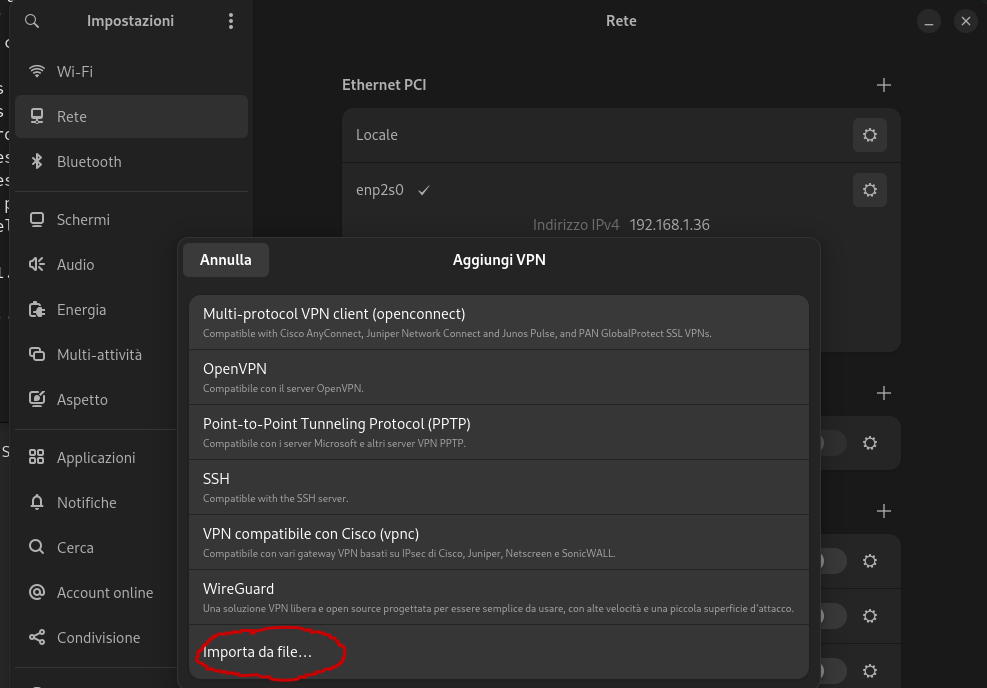987x688 pixels.
Task: Pick Multi-protocol VPN client (openconnect)
Action: tap(498, 322)
